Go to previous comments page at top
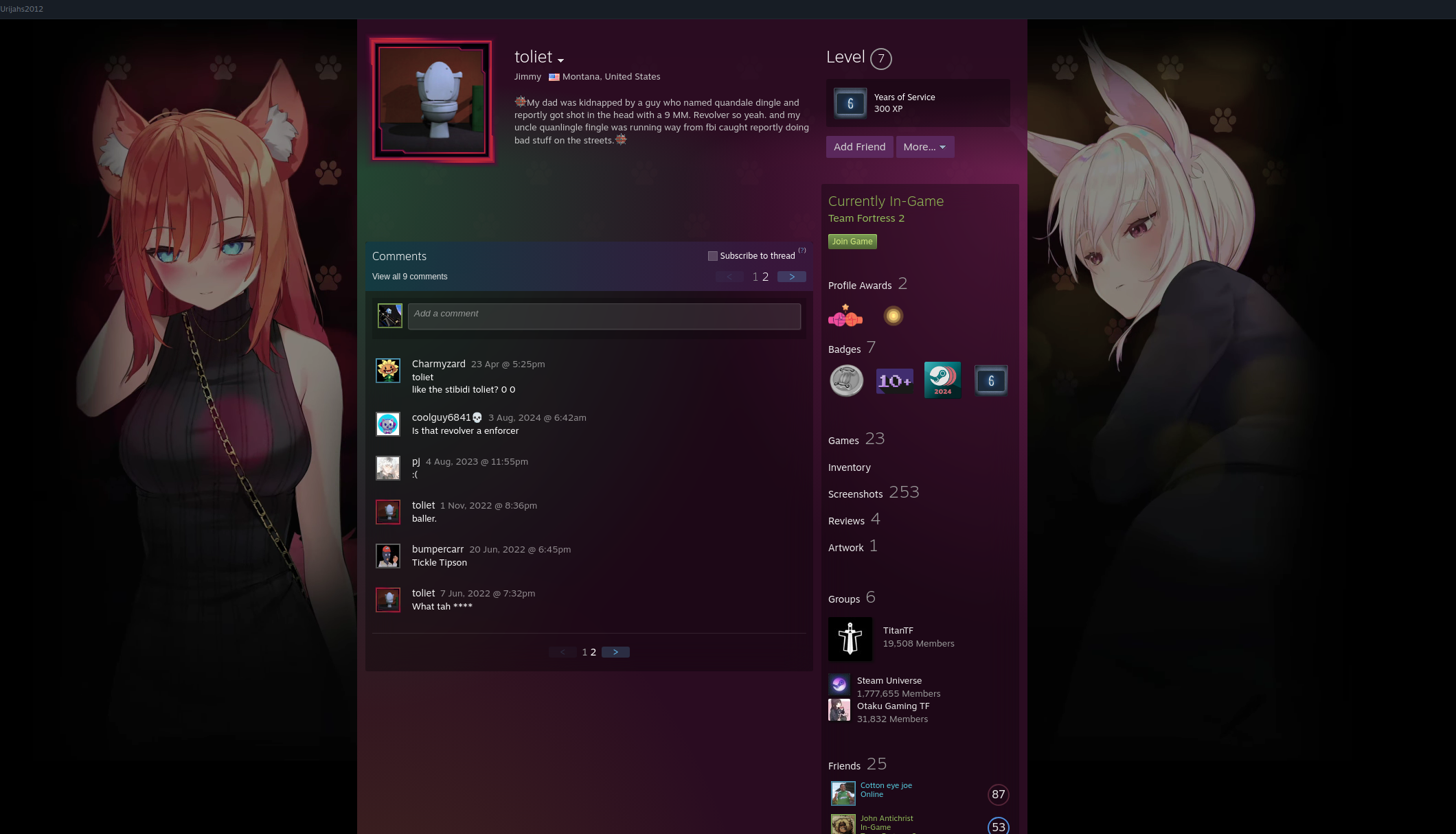This screenshot has width=1456, height=834. (x=729, y=277)
